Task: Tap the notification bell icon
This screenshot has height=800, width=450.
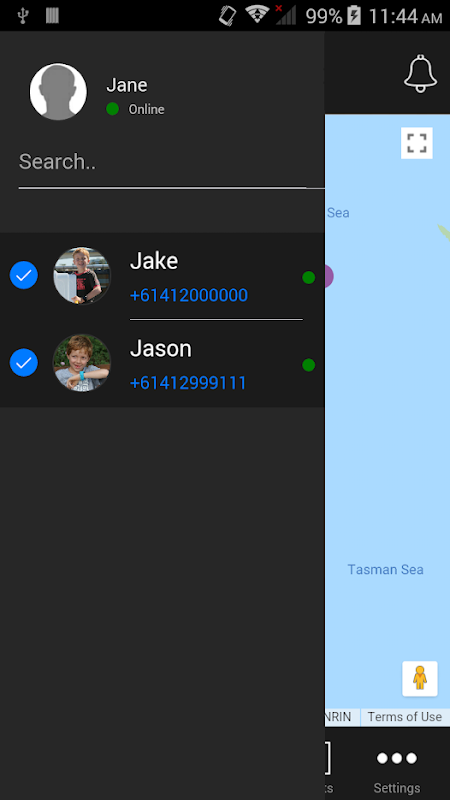Action: [x=420, y=73]
